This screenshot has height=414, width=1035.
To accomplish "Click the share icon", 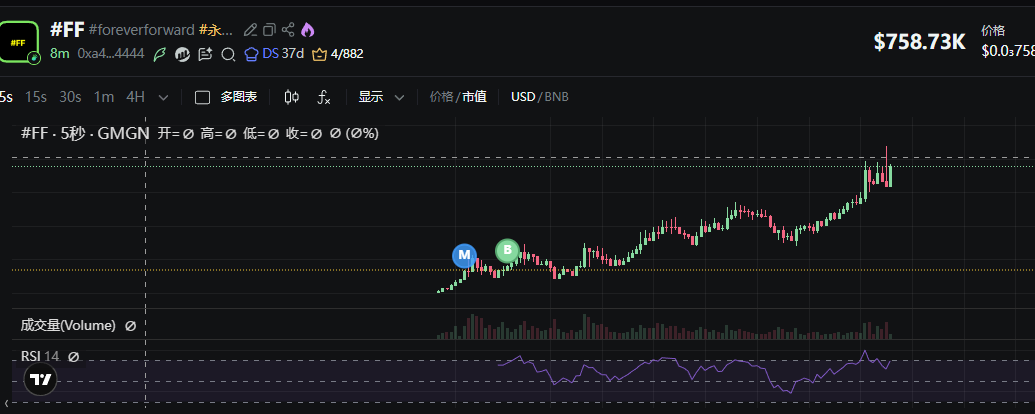I will (x=288, y=29).
